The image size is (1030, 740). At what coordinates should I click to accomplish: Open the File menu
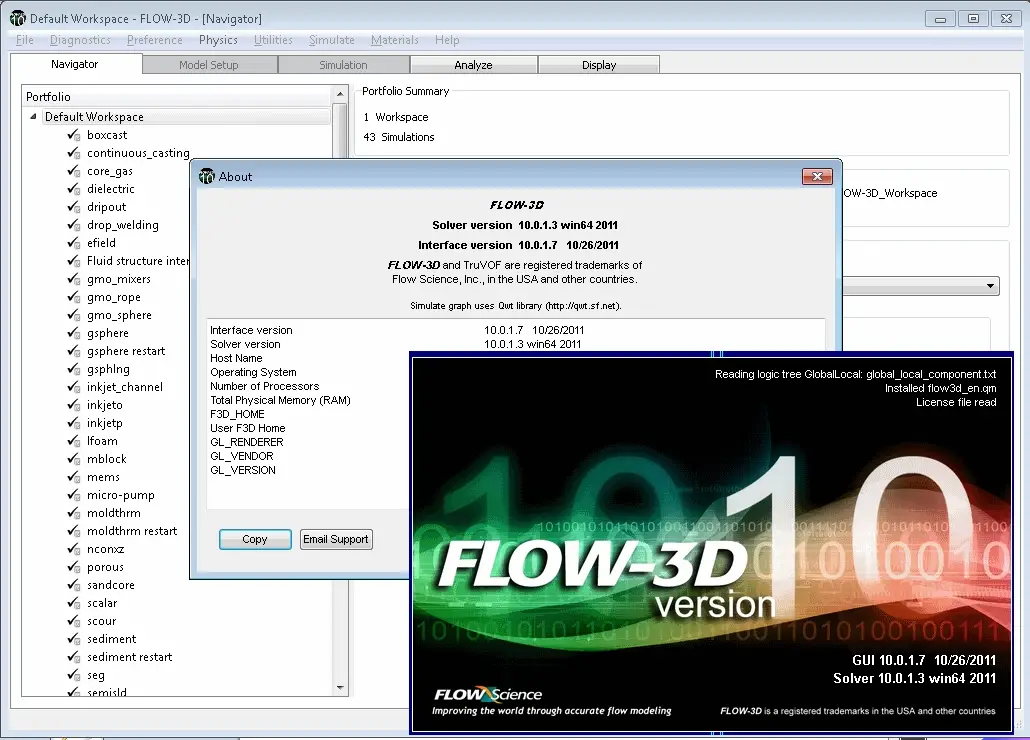coord(24,40)
